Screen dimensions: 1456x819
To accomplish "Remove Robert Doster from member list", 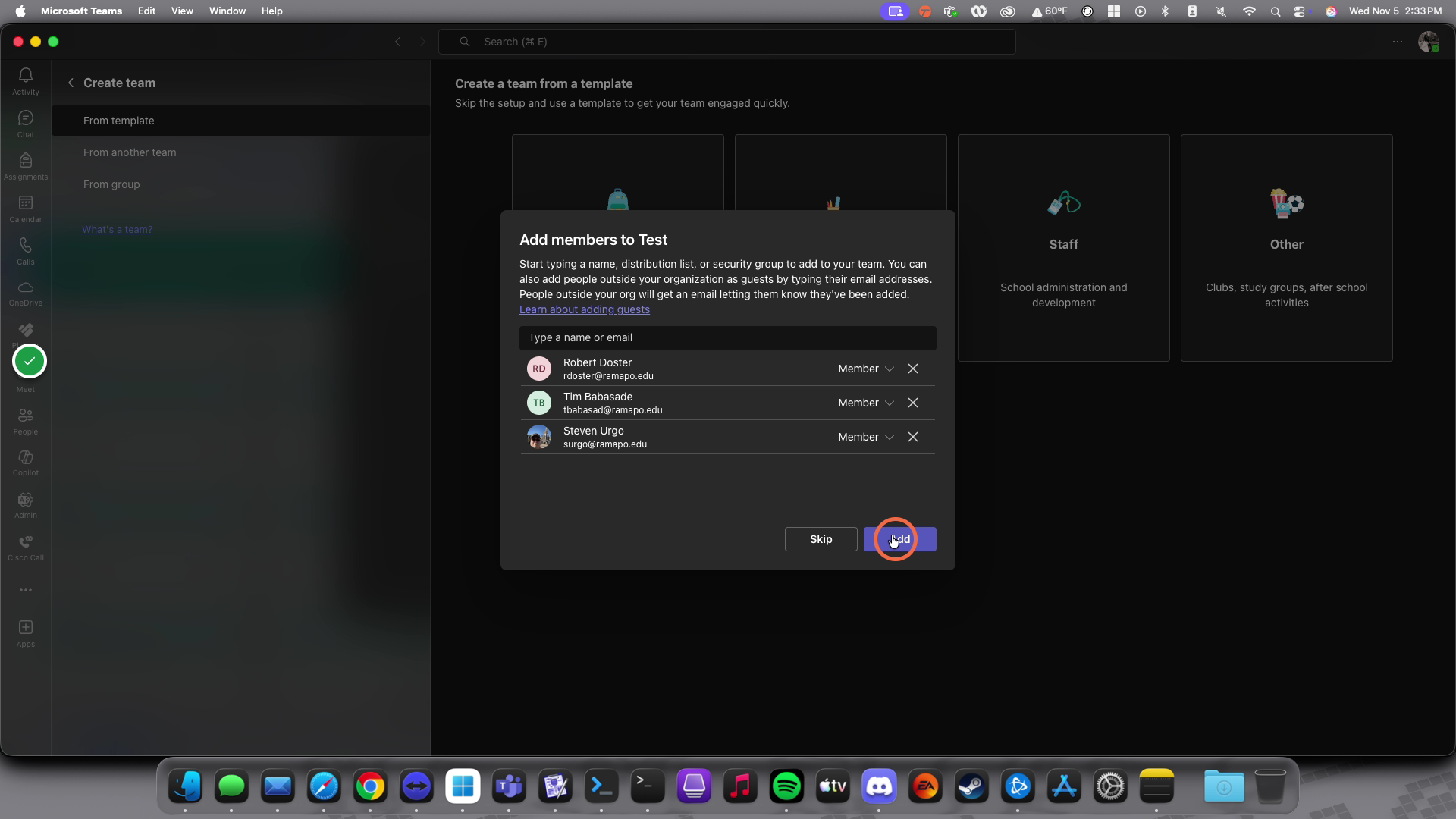I will click(913, 369).
